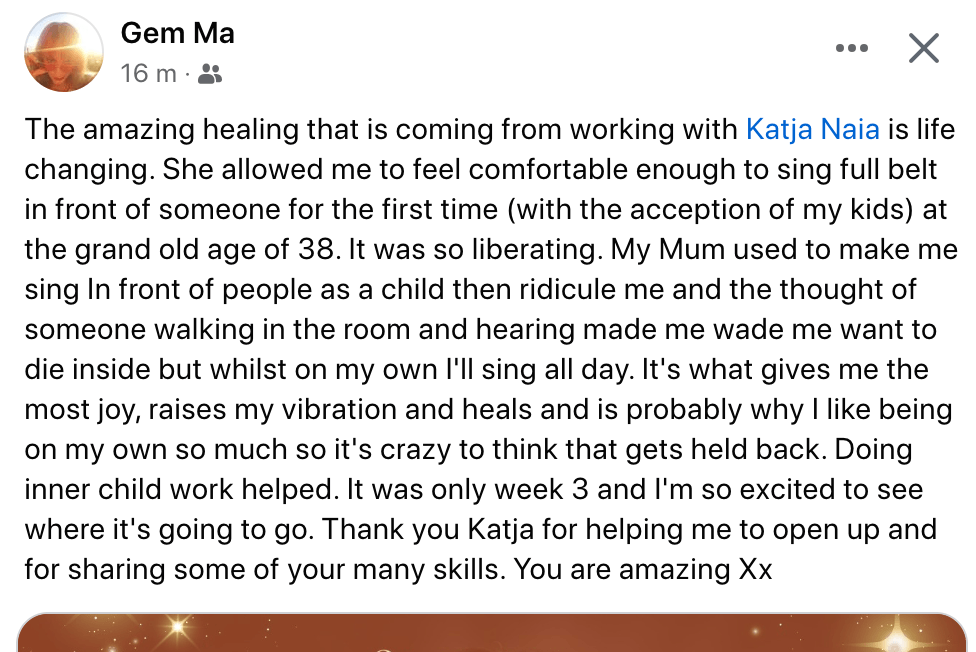Click the friends audience icon
The height and width of the screenshot is (652, 976).
(210, 73)
